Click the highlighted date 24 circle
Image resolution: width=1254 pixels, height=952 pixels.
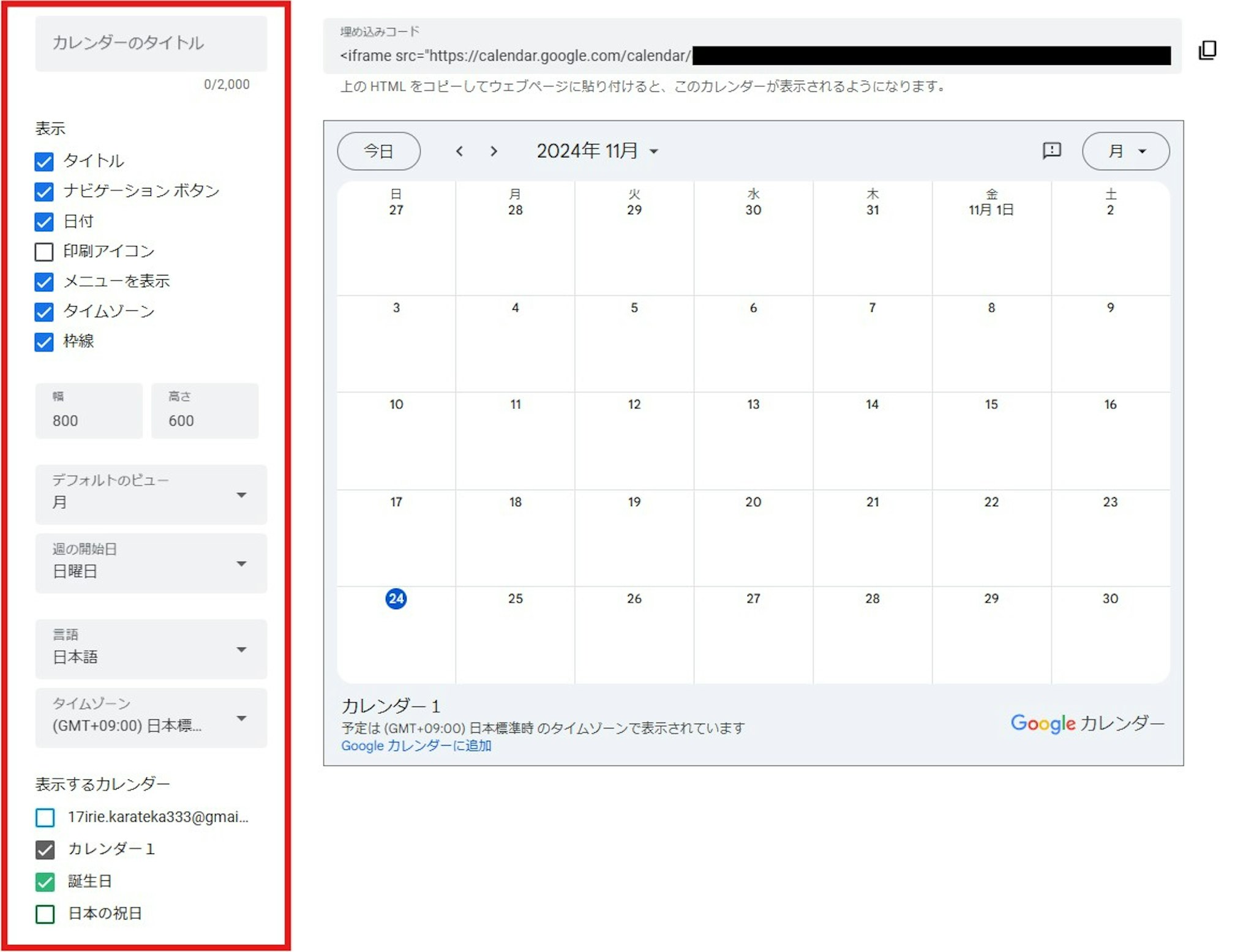(396, 599)
